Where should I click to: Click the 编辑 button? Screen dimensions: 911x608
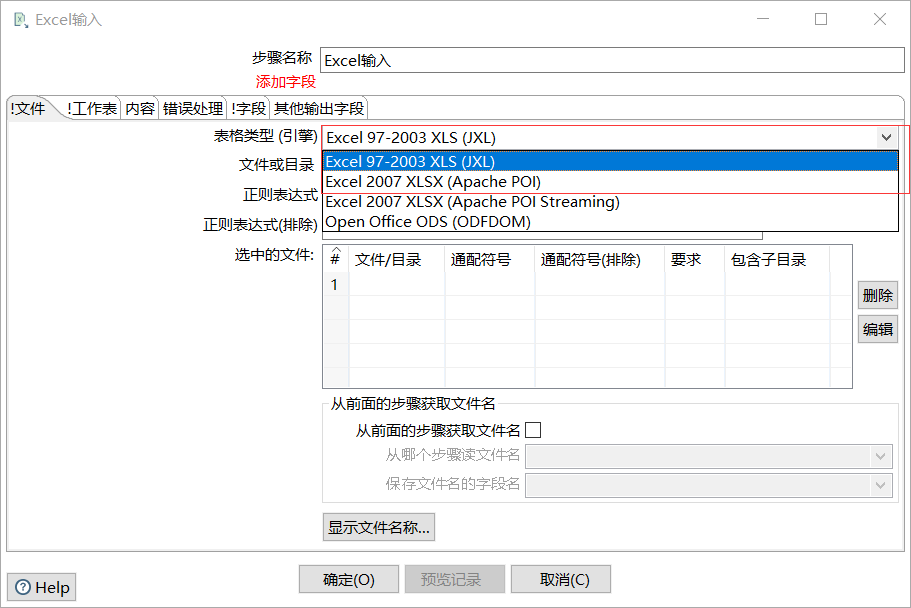(878, 329)
